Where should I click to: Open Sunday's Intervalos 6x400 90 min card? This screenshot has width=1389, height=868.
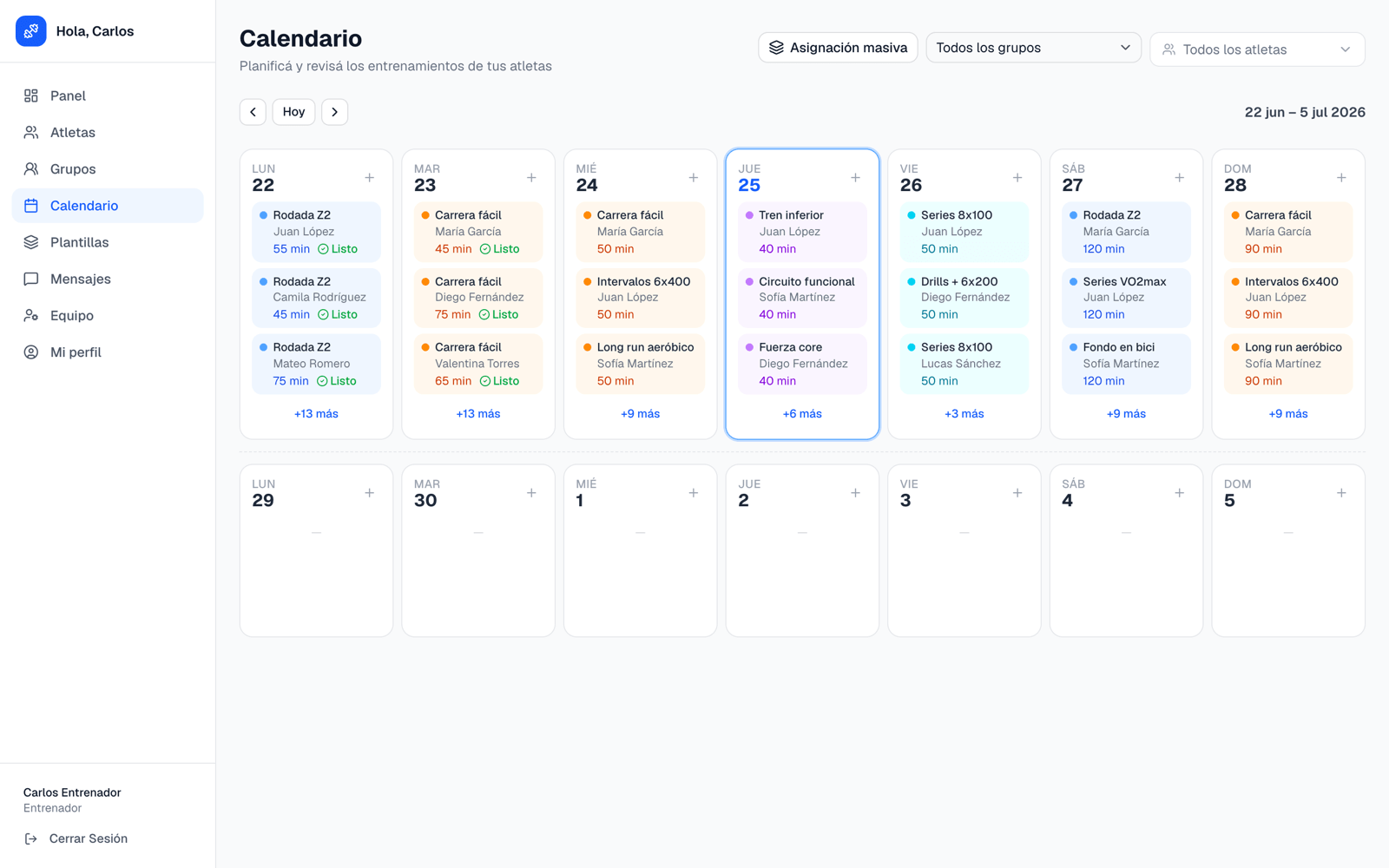(x=1288, y=298)
